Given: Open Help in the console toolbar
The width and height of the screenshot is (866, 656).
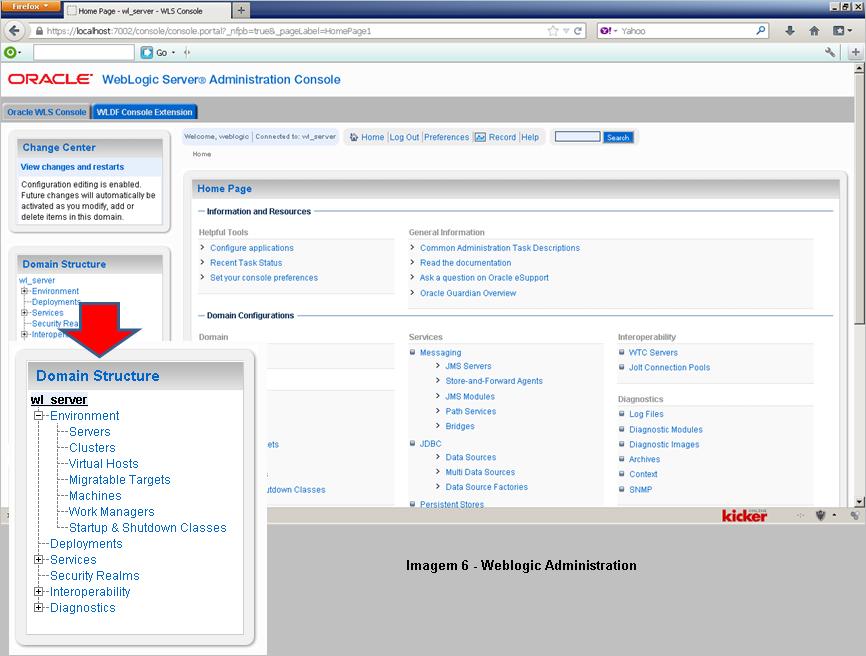Looking at the screenshot, I should (x=530, y=137).
